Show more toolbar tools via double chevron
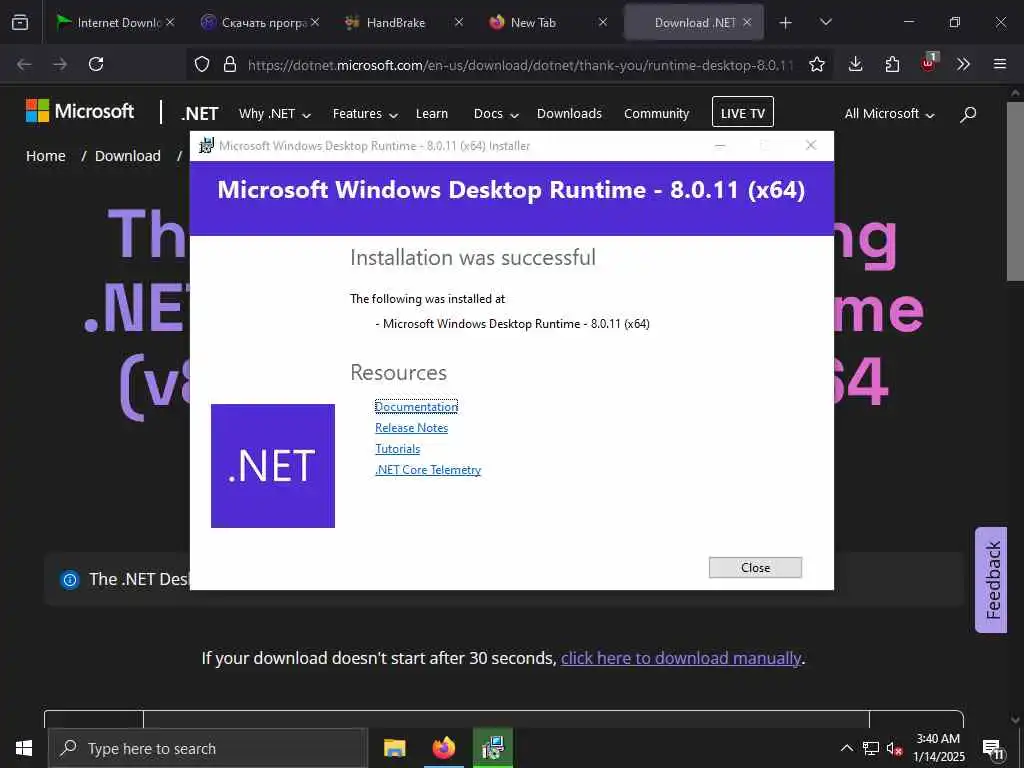This screenshot has width=1024, height=768. (963, 64)
